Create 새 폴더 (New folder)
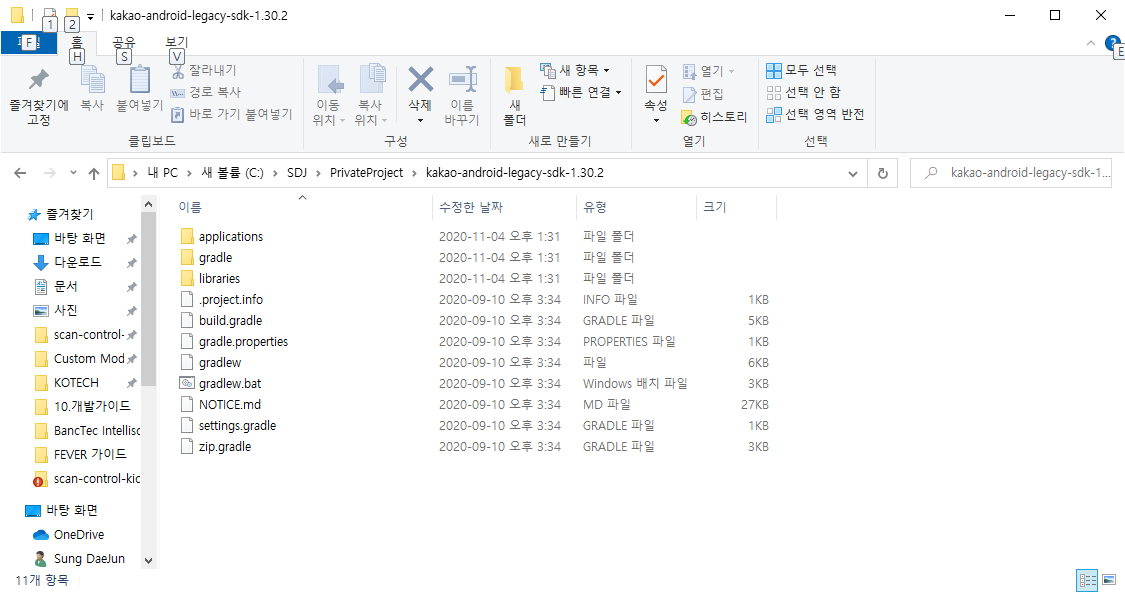1125x593 pixels. [x=514, y=96]
